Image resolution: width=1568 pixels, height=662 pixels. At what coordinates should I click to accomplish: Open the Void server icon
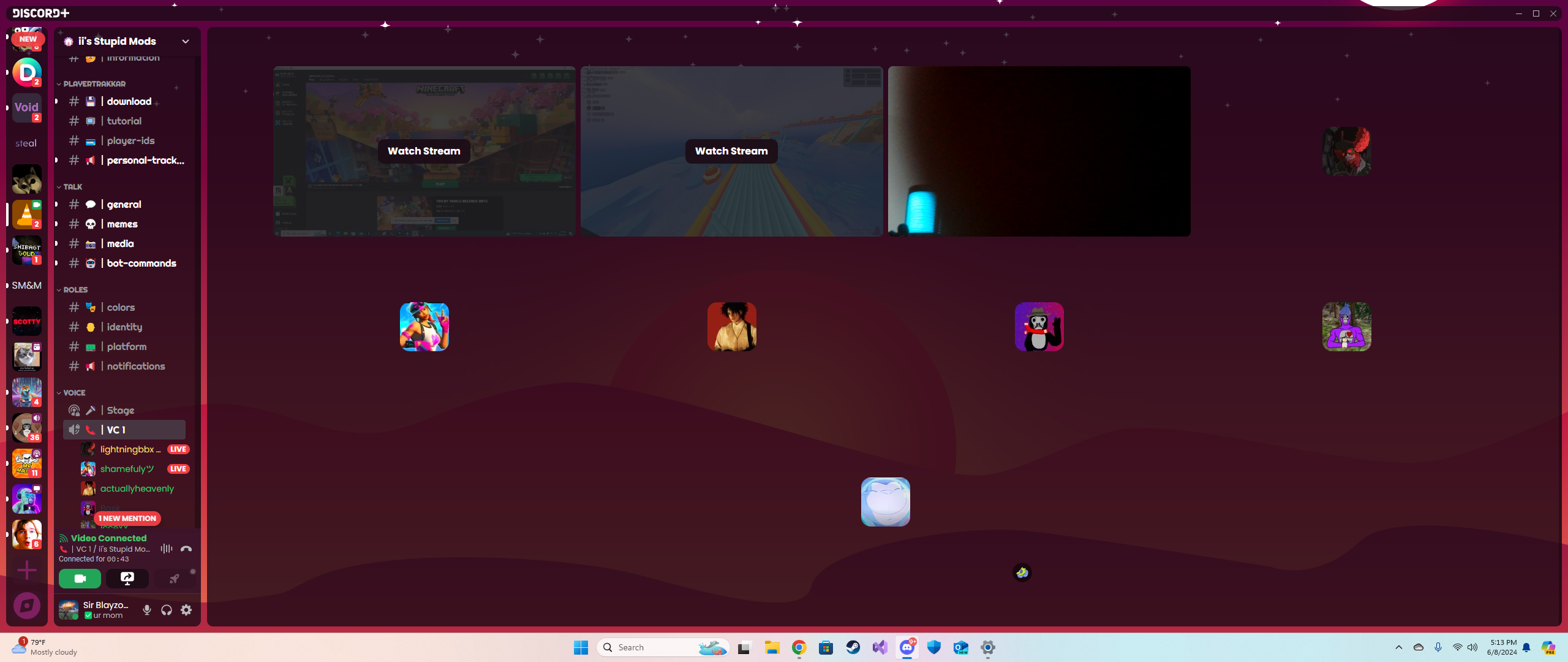click(27, 108)
